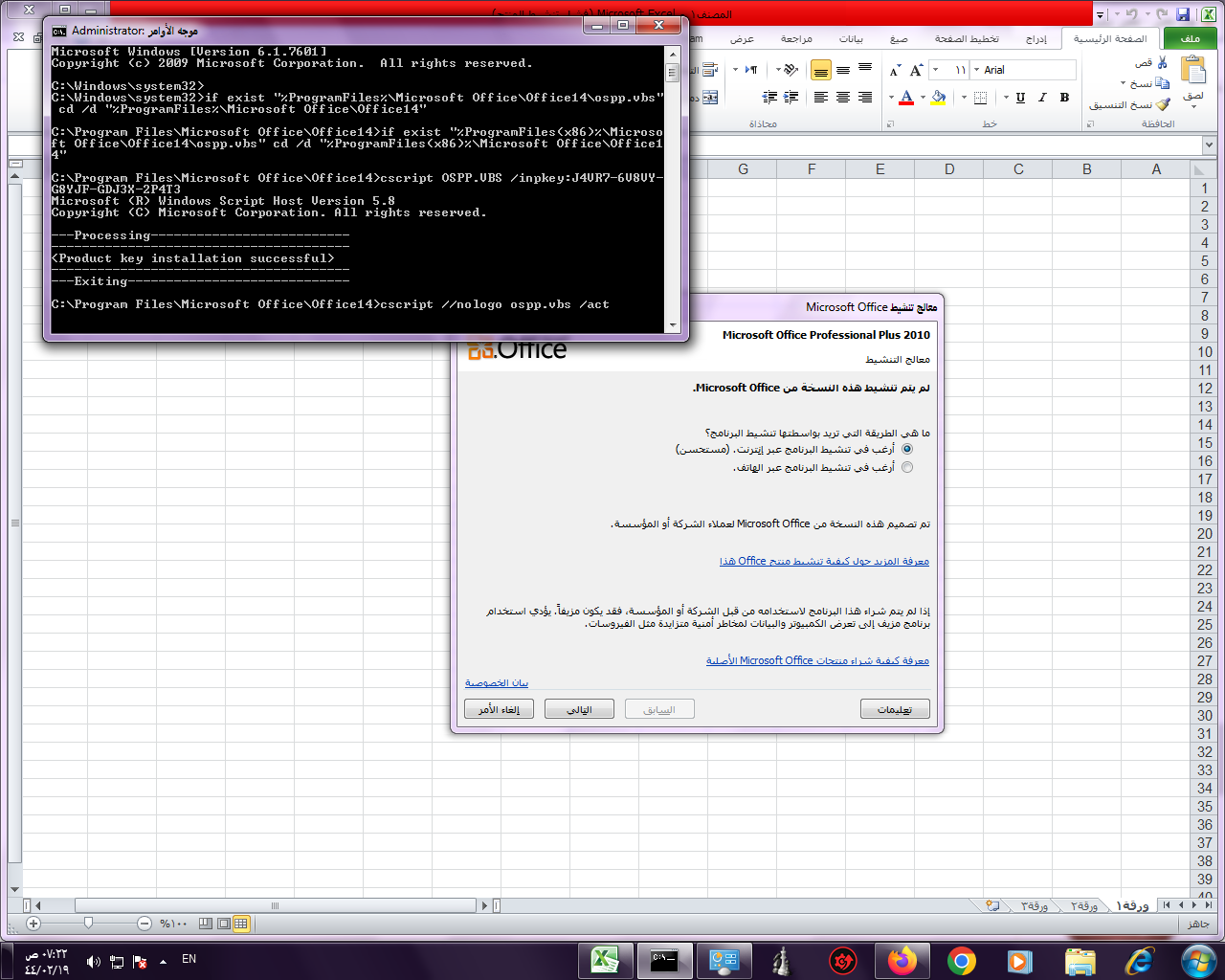1225x980 pixels.
Task: Open link about buying genuine Microsoft Office
Action: pos(817,661)
